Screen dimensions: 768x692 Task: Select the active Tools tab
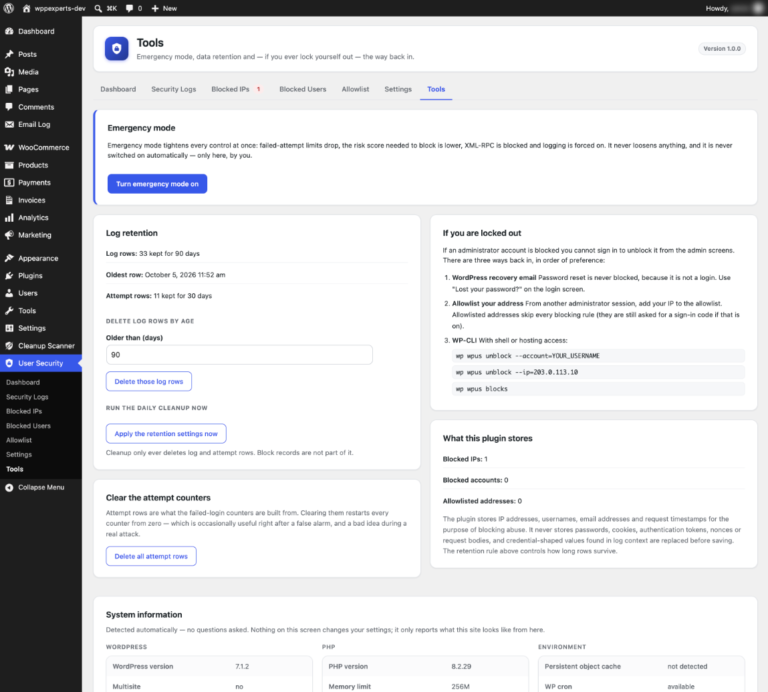tap(436, 89)
